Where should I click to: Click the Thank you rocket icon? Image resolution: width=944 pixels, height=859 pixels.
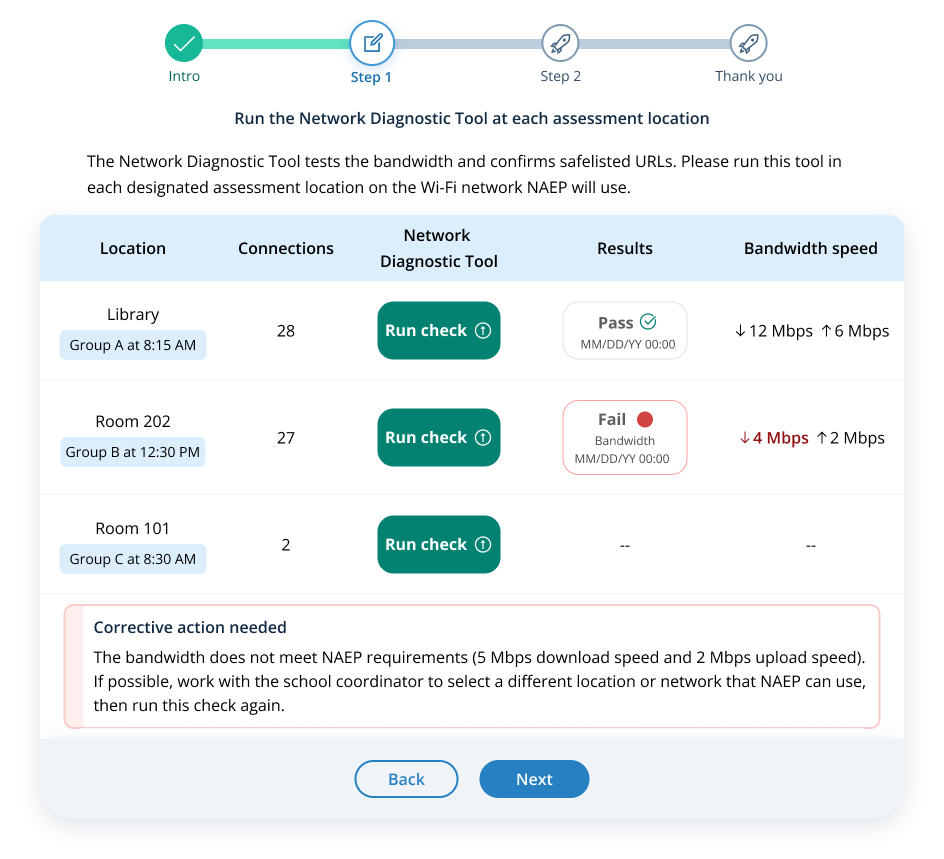point(748,43)
